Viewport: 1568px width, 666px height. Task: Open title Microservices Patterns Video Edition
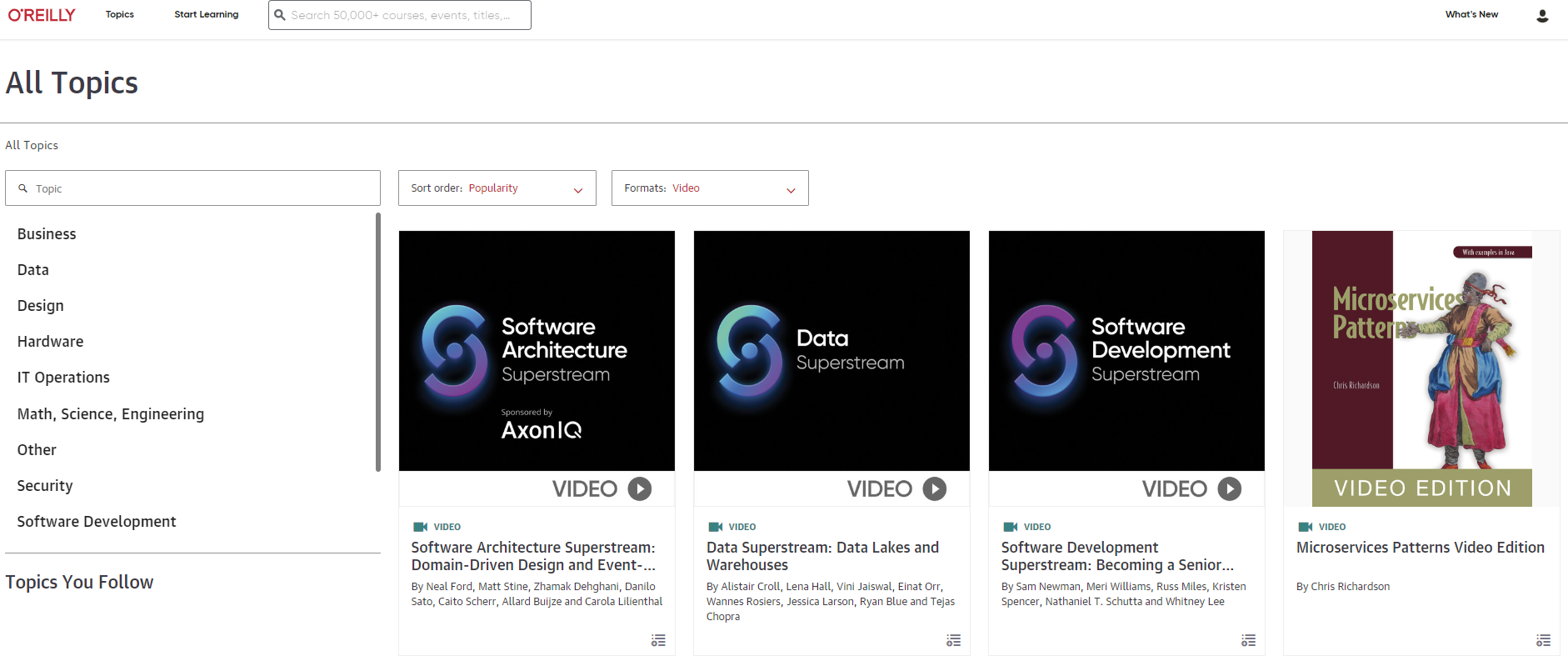pyautogui.click(x=1421, y=548)
